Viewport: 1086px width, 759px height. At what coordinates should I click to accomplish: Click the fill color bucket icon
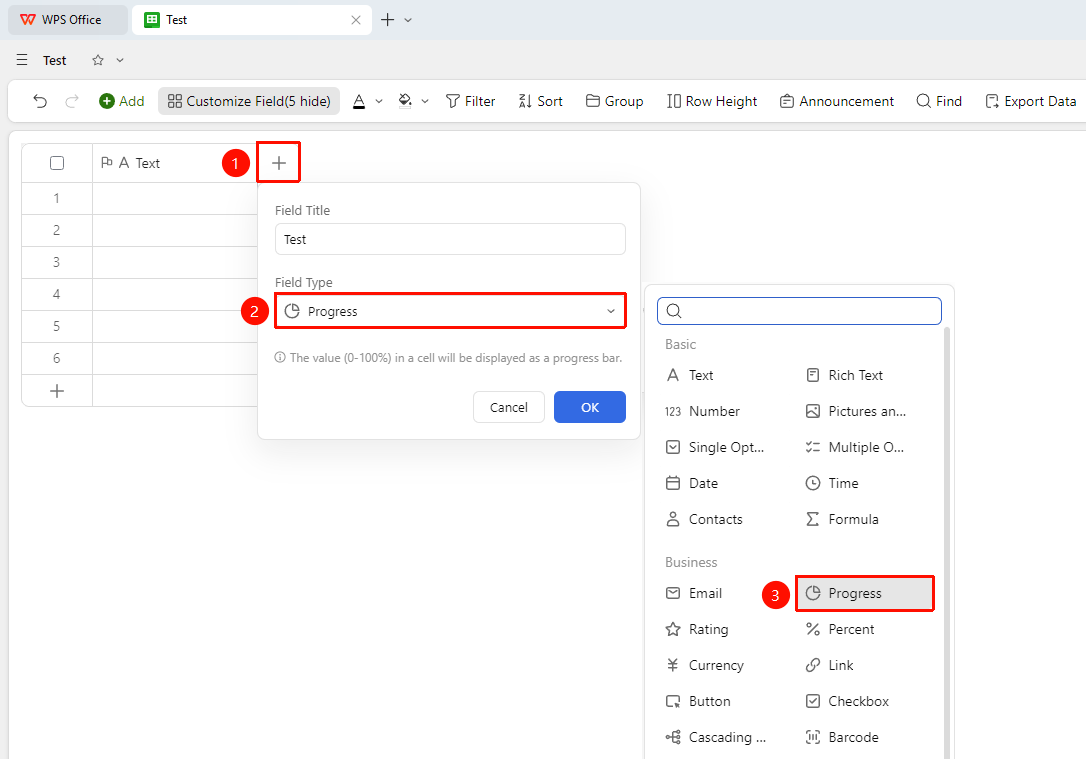[x=405, y=101]
